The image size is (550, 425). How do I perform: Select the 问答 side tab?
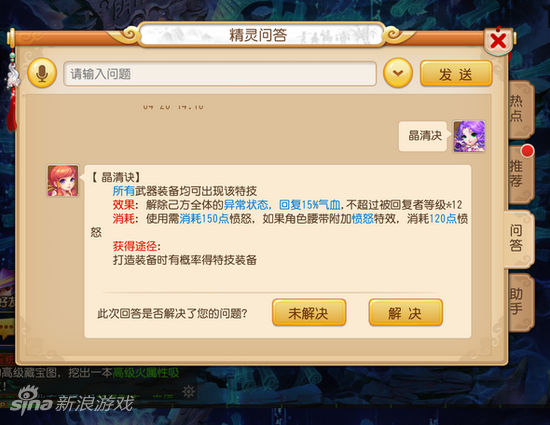(518, 238)
